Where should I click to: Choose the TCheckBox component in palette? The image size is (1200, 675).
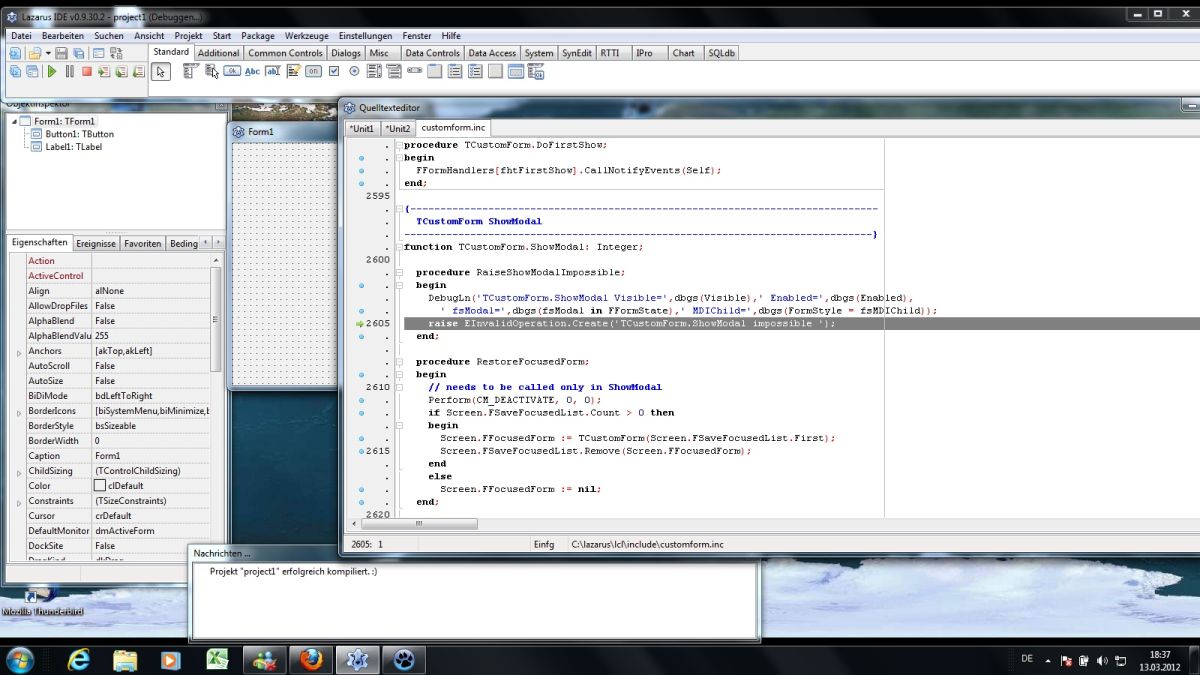[x=334, y=71]
